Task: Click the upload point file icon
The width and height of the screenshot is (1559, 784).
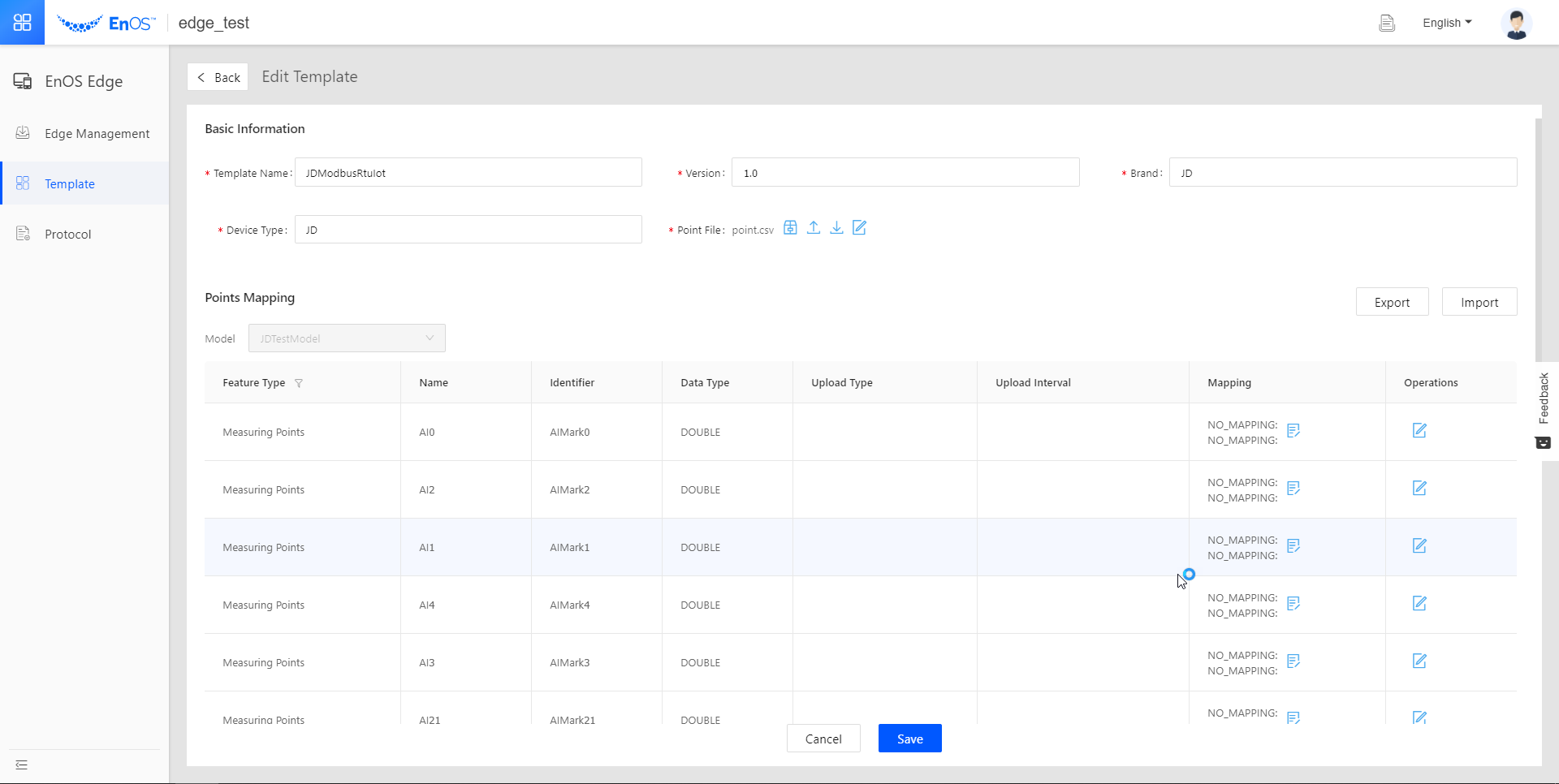Action: 813,228
